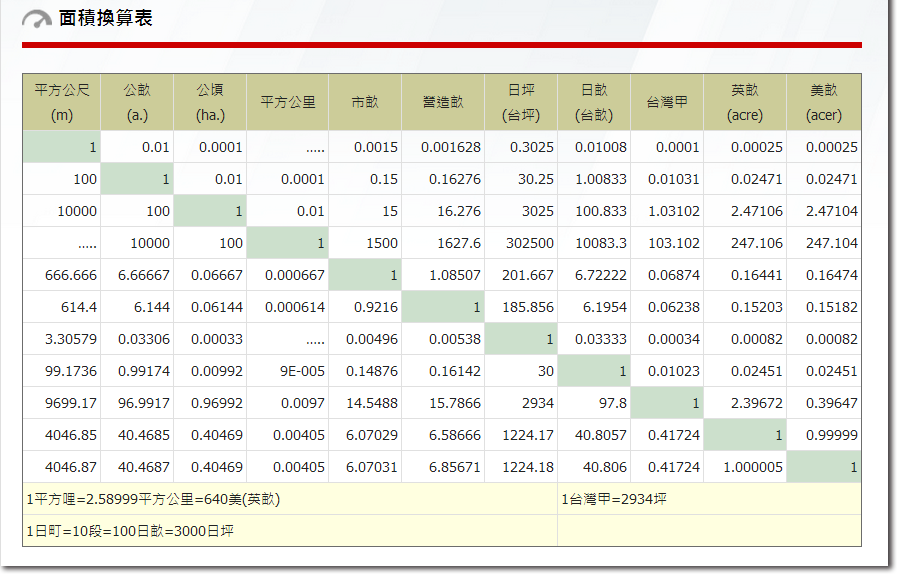Select the 台灣甲 column header
The height and width of the screenshot is (576, 900).
pyautogui.click(x=667, y=102)
